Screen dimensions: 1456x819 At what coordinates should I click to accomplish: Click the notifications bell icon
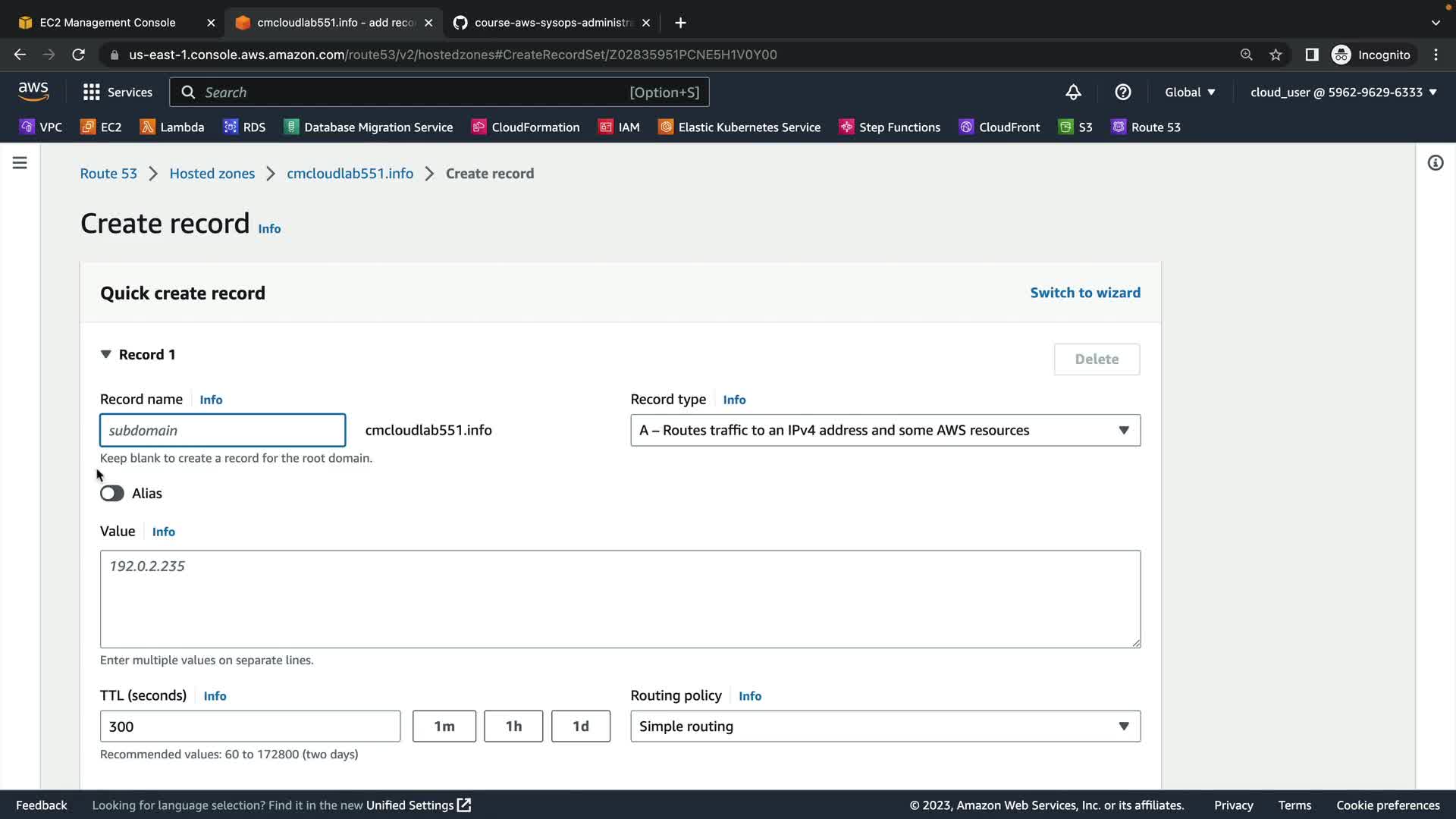(x=1073, y=93)
